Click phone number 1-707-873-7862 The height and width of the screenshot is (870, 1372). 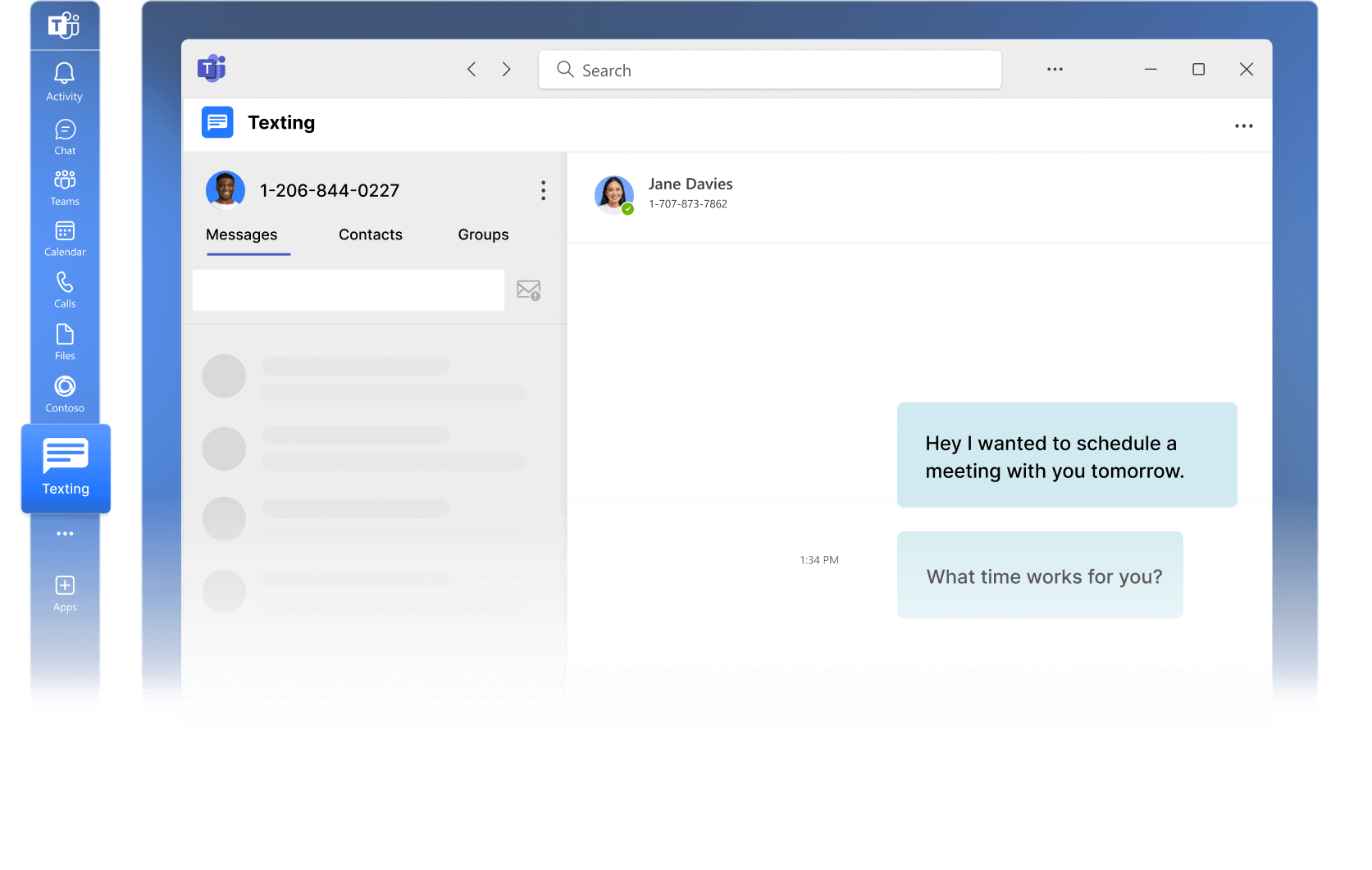tap(688, 204)
